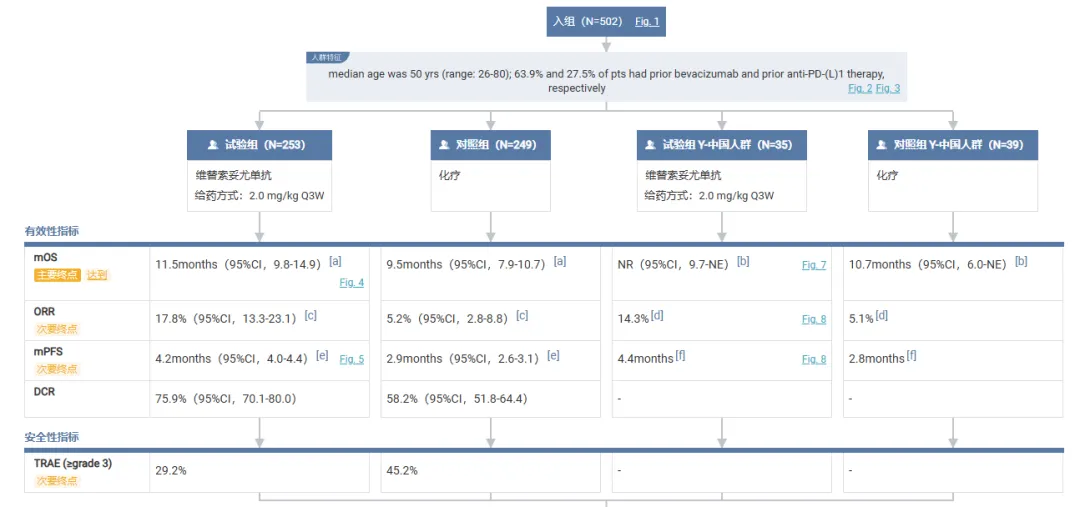Open the Fig. 3 link in population description
This screenshot has height=507, width=1080.
[888, 89]
